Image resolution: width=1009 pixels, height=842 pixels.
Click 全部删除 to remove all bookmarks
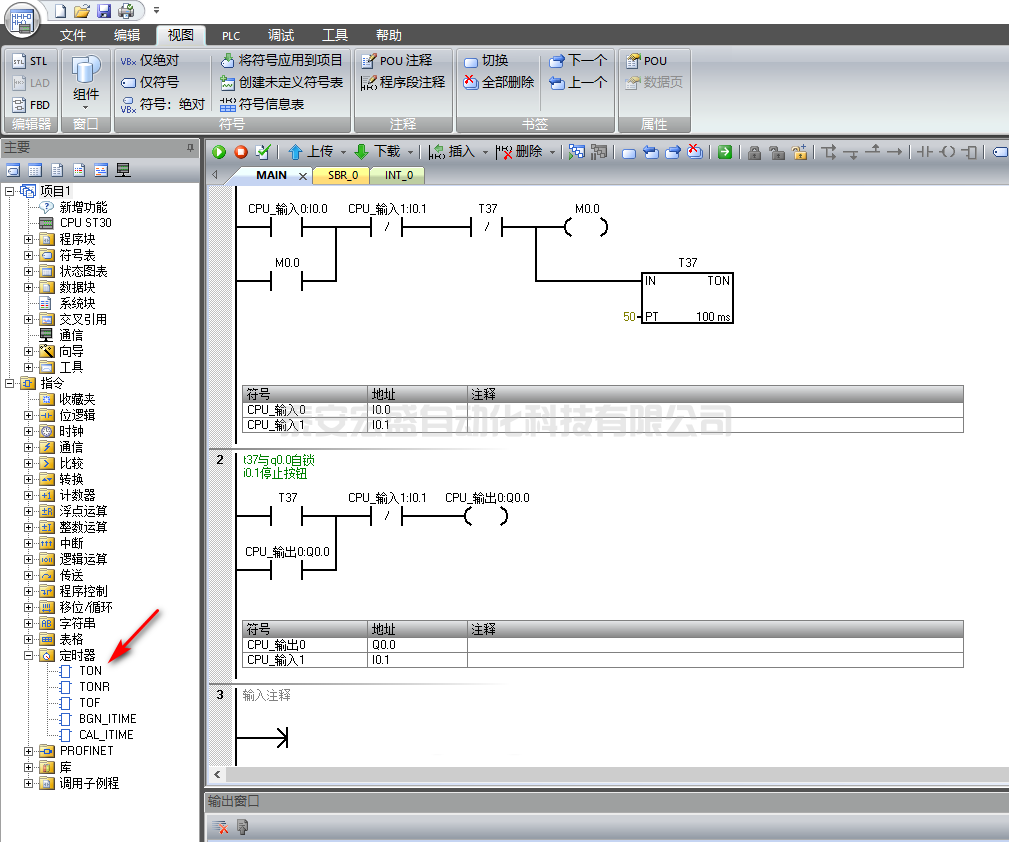click(x=505, y=80)
